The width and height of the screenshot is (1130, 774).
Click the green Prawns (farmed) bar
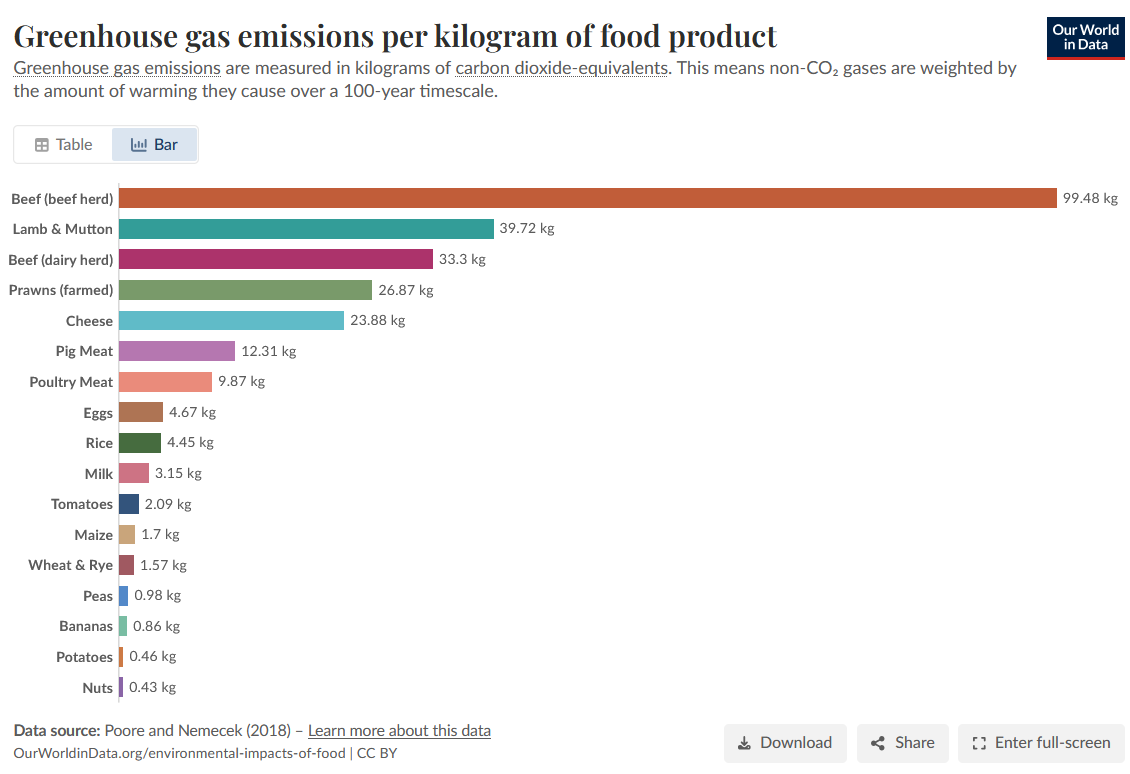tap(245, 290)
